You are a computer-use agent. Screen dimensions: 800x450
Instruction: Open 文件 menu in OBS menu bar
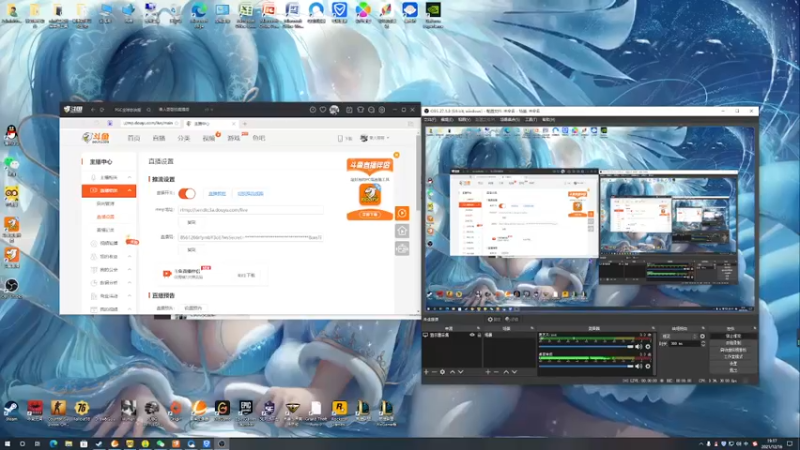[x=430, y=120]
